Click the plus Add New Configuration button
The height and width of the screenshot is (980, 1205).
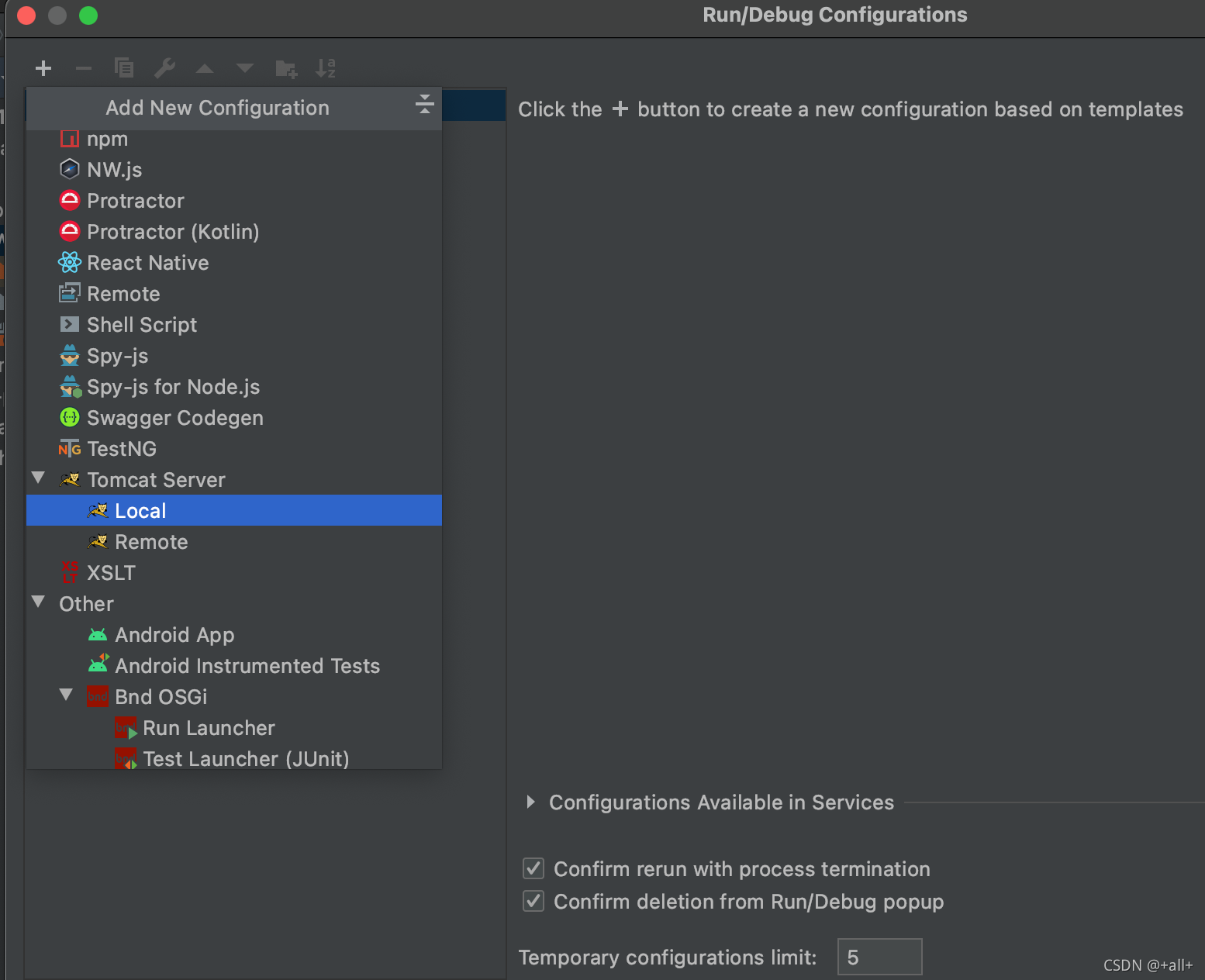coord(43,68)
